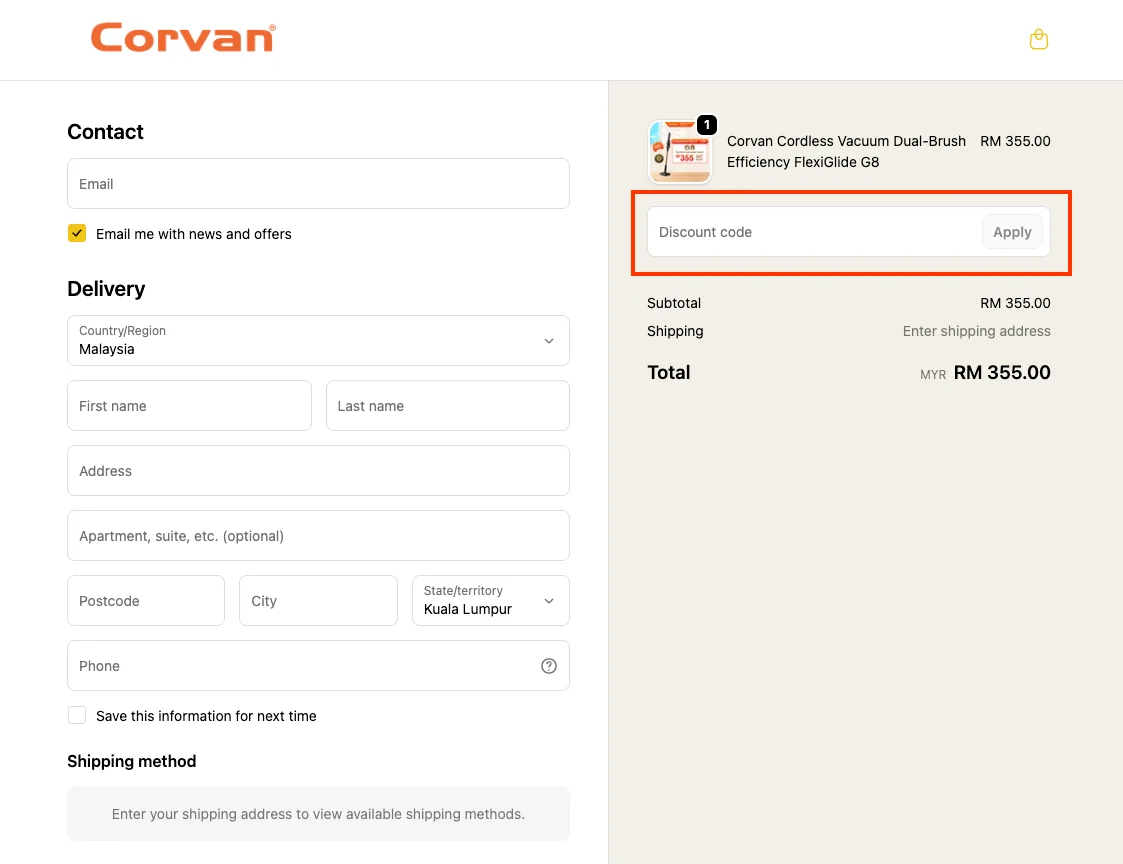Screen dimensions: 1123x864
Task: Open the shopping bag cart icon
Action: point(1038,39)
